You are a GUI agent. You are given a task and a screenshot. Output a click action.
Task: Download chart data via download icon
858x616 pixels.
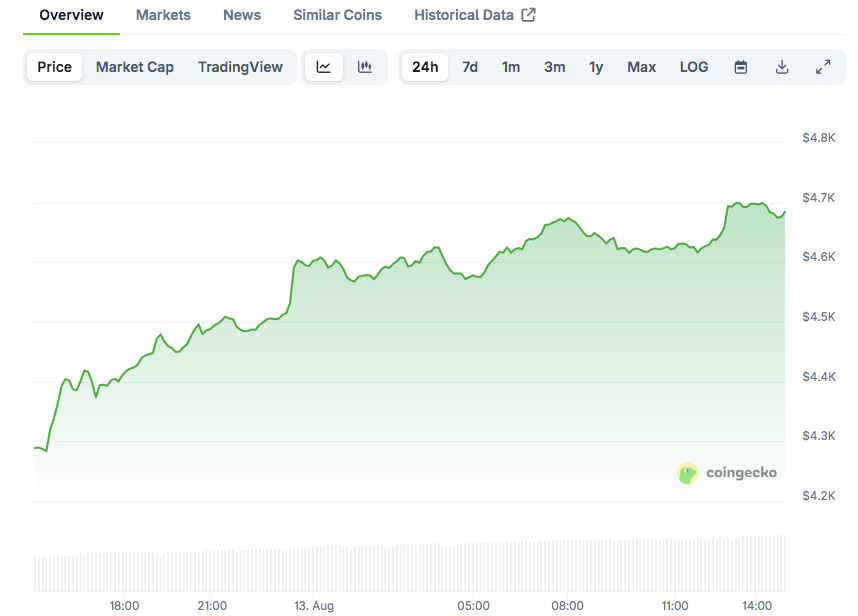tap(782, 67)
